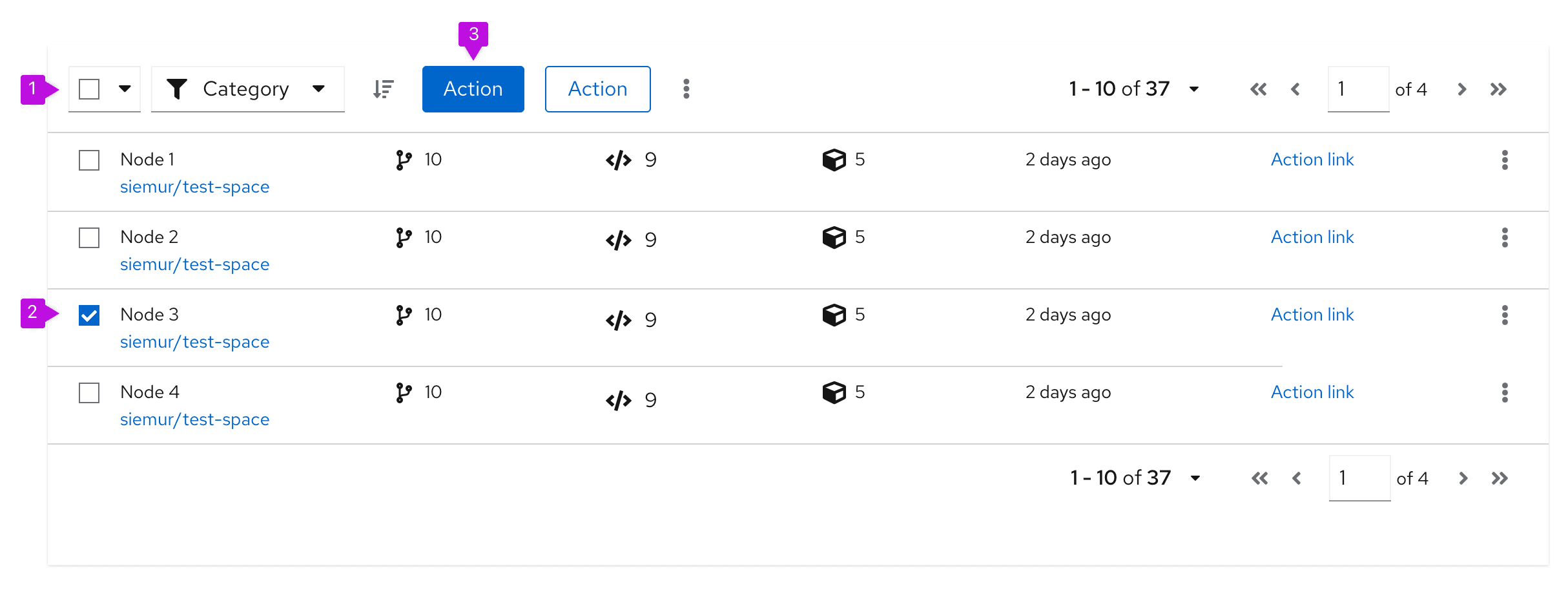Open Action link for Node 2
Image resolution: width=1568 pixels, height=601 pixels.
click(1312, 237)
